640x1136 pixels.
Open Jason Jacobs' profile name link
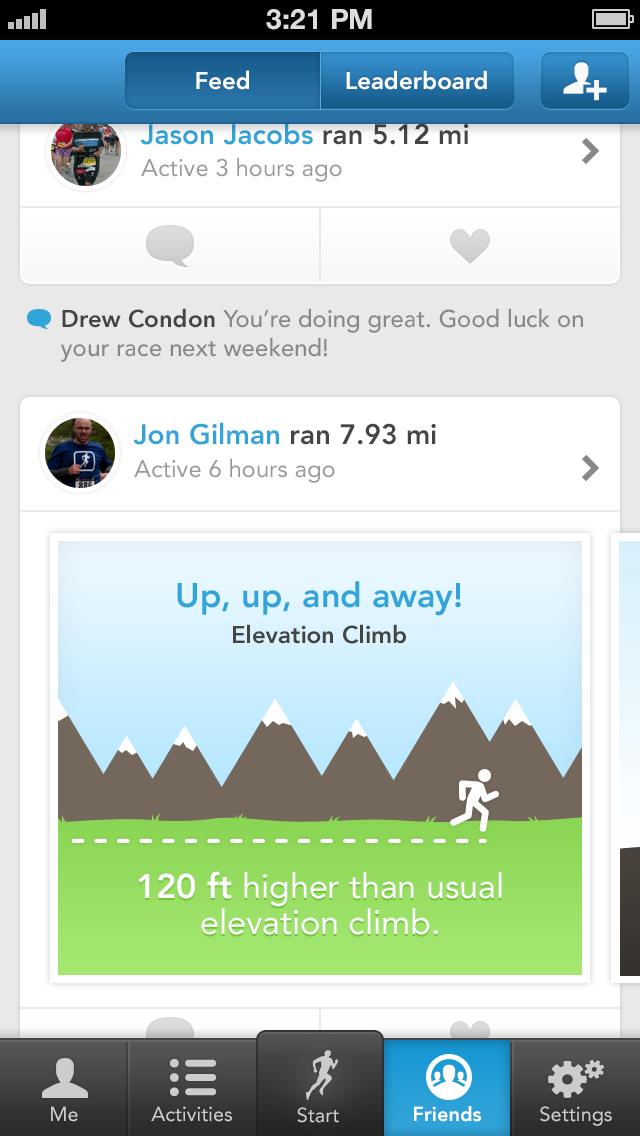pyautogui.click(x=227, y=136)
